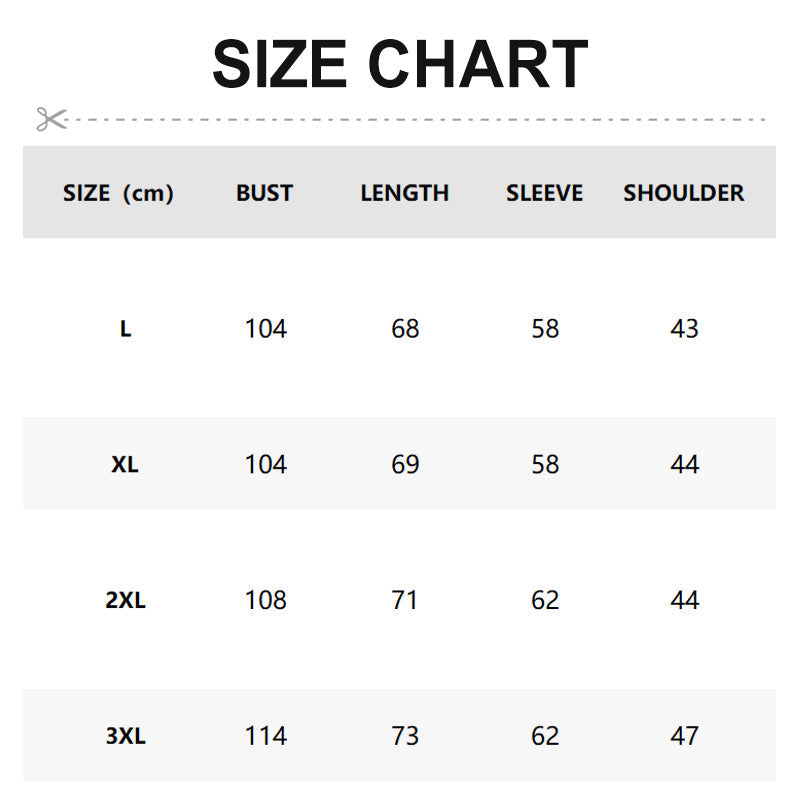The width and height of the screenshot is (800, 800).
Task: Select the L shoulder value 43
Action: 684,329
